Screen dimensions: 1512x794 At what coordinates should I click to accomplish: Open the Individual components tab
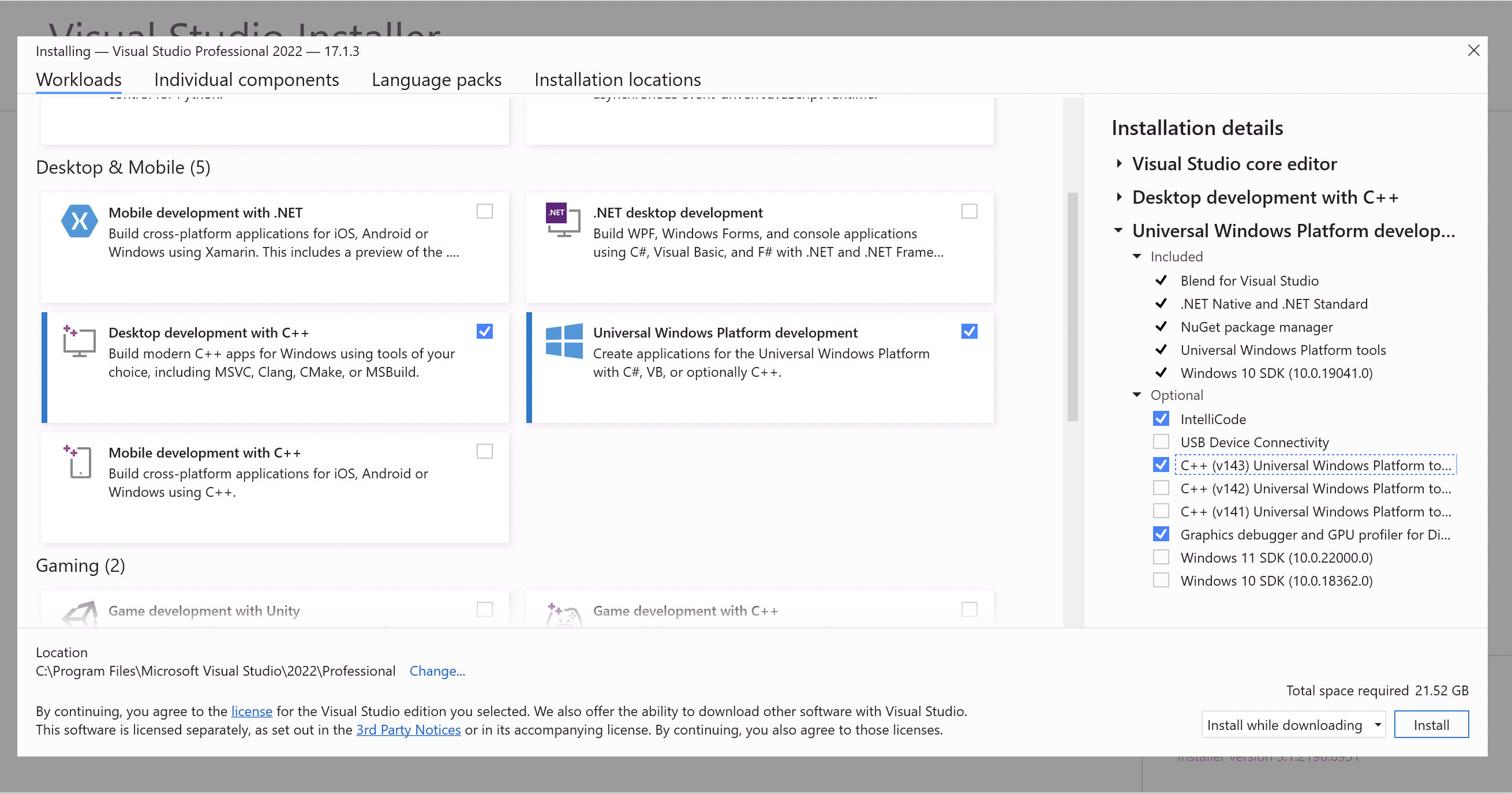246,80
